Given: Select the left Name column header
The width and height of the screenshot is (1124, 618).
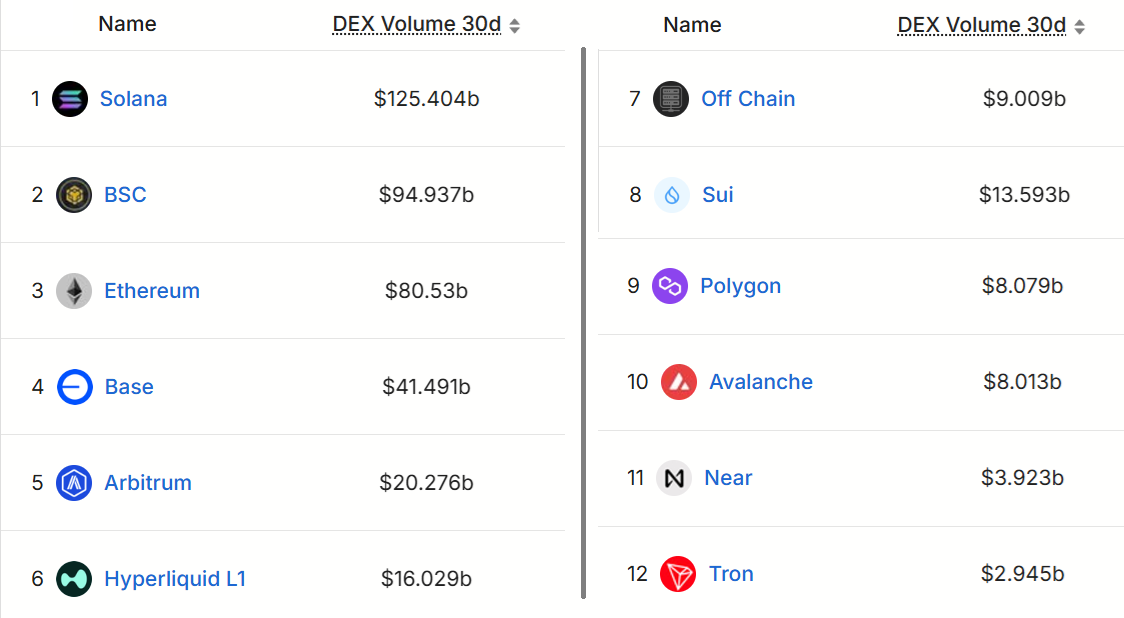Looking at the screenshot, I should pos(126,23).
